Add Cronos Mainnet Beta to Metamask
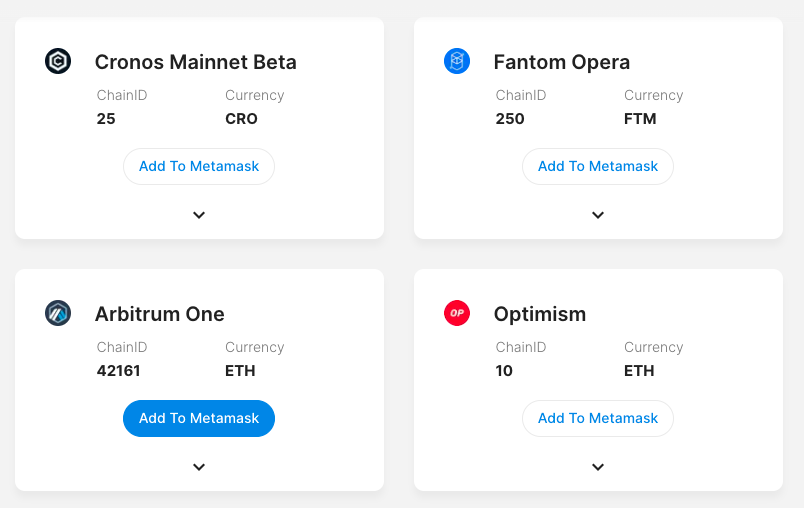Screen dimensions: 804x508 (x=199, y=166)
